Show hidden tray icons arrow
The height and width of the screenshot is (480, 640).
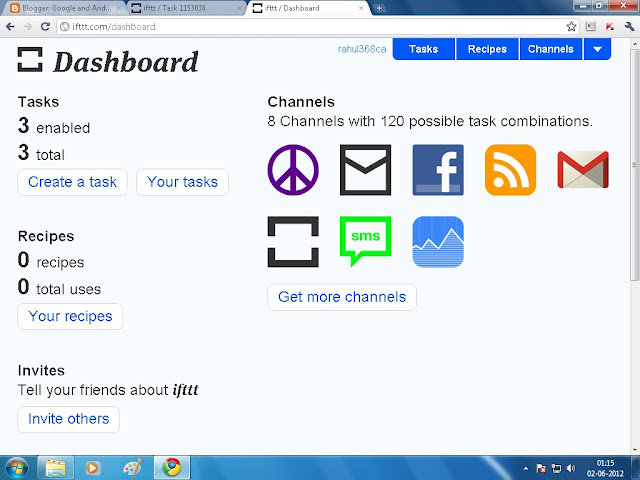(x=526, y=468)
